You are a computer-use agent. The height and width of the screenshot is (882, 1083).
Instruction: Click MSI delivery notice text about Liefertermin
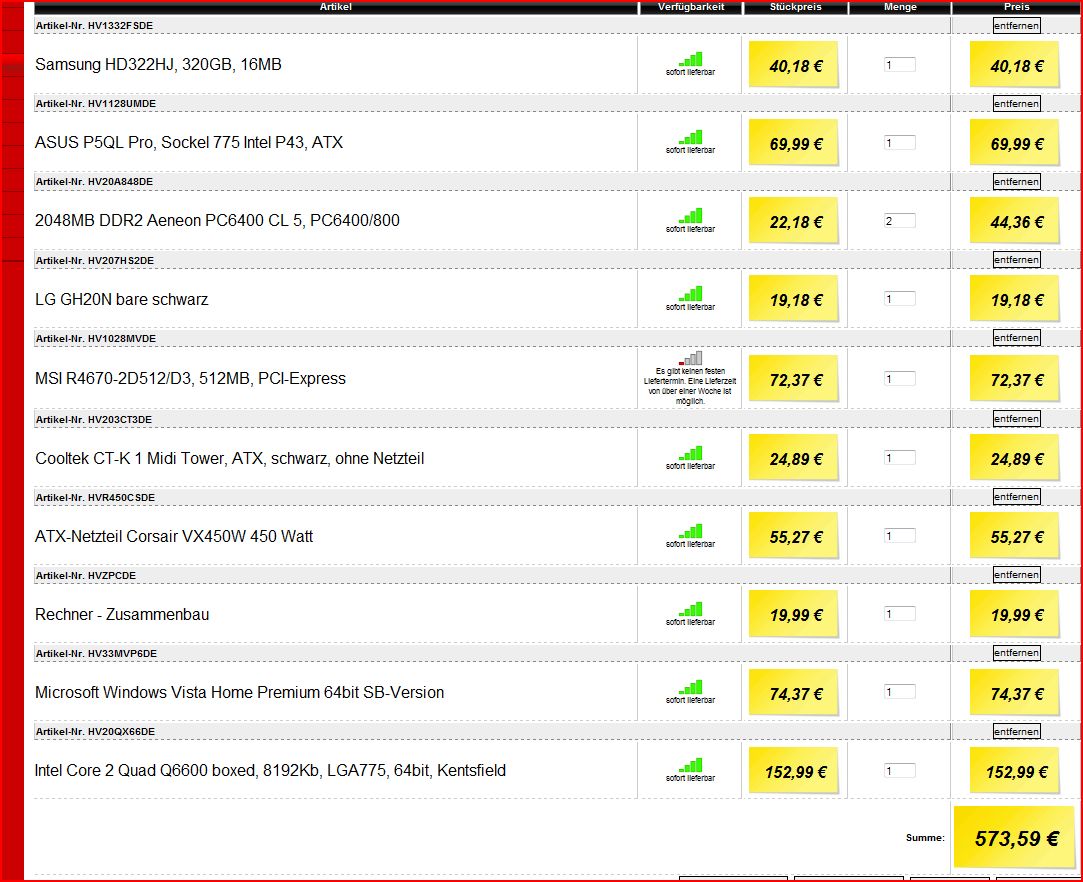(x=690, y=386)
